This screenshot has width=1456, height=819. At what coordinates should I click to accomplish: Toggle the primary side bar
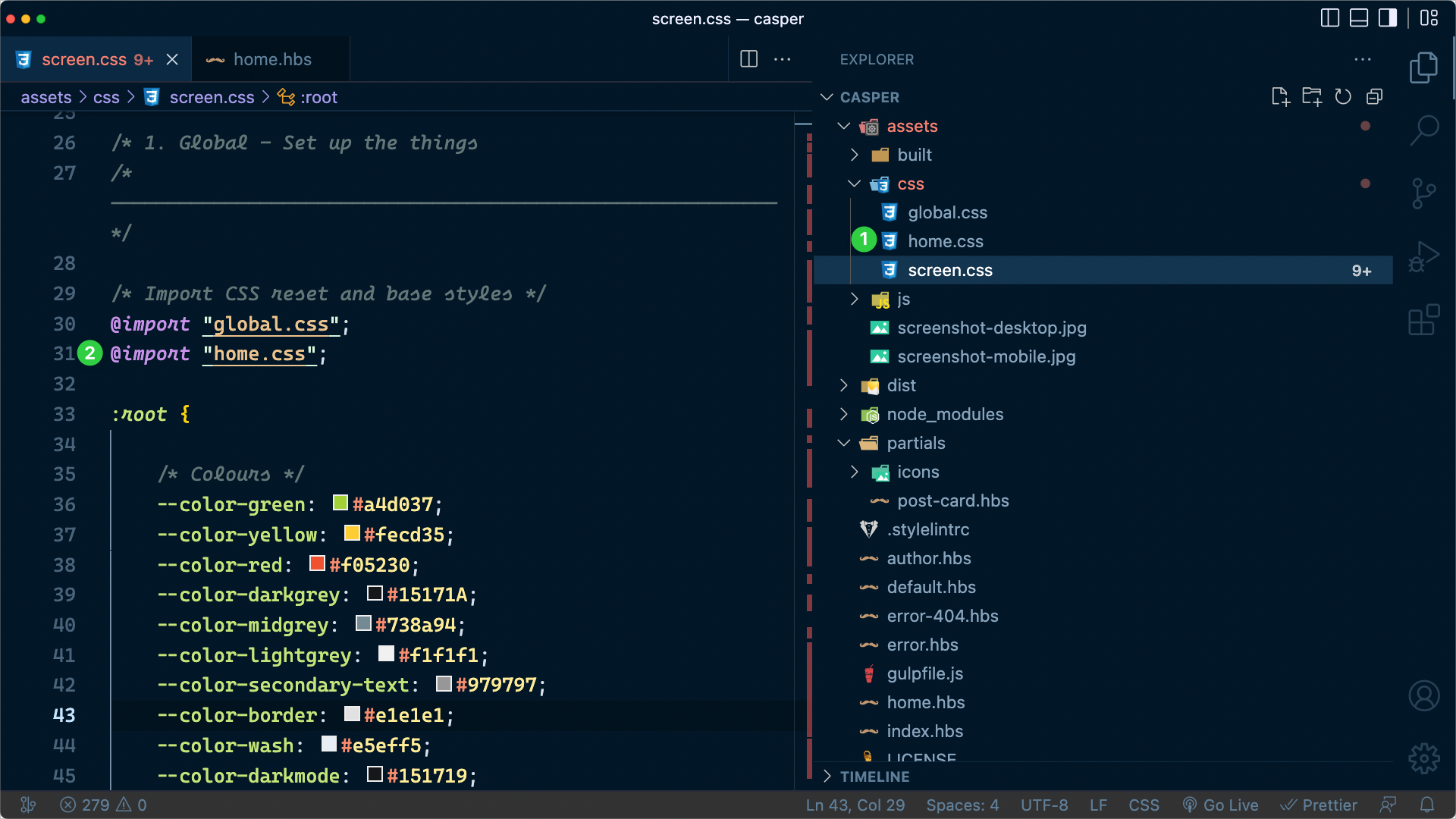tap(1329, 19)
